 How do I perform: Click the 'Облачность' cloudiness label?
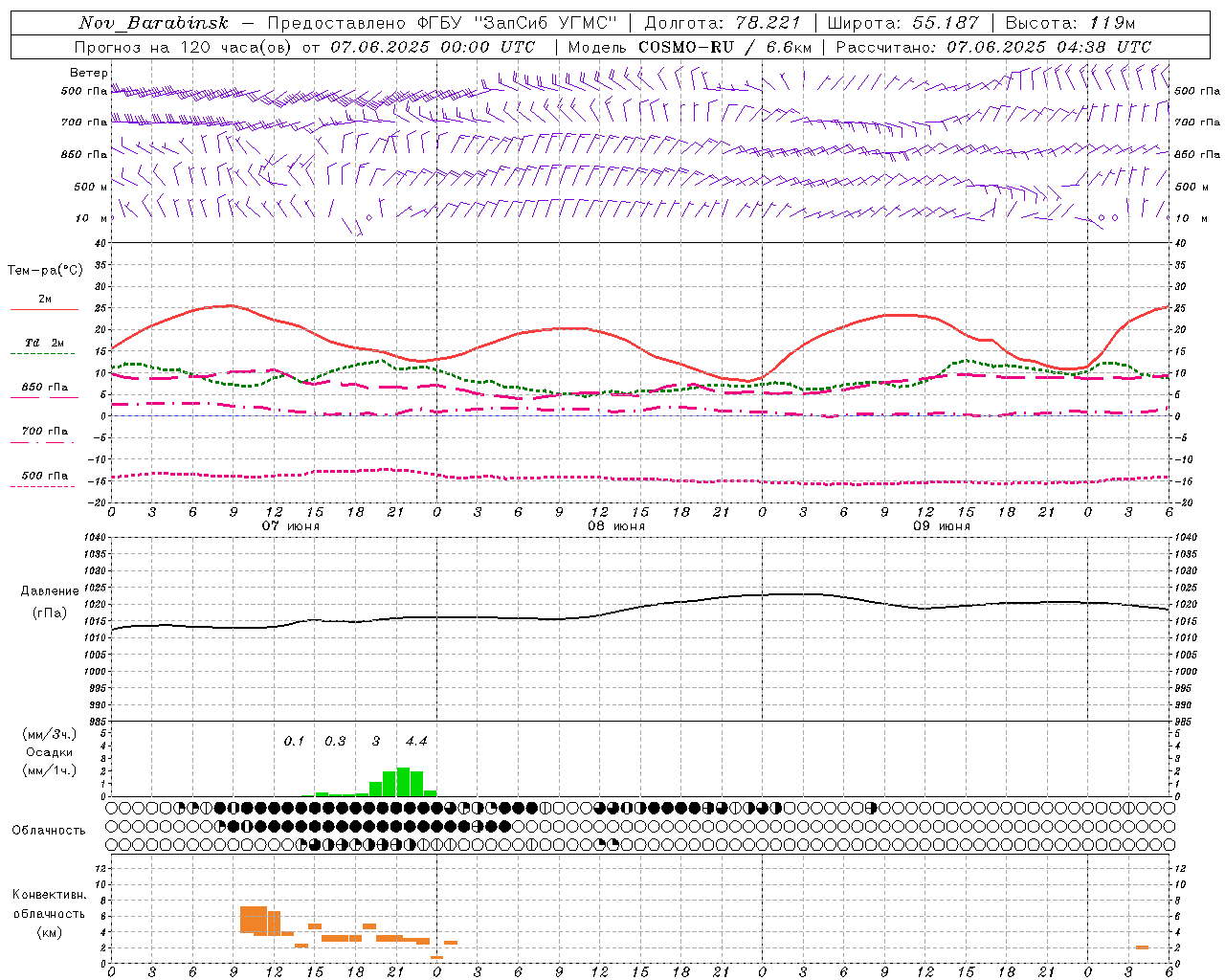tap(49, 830)
